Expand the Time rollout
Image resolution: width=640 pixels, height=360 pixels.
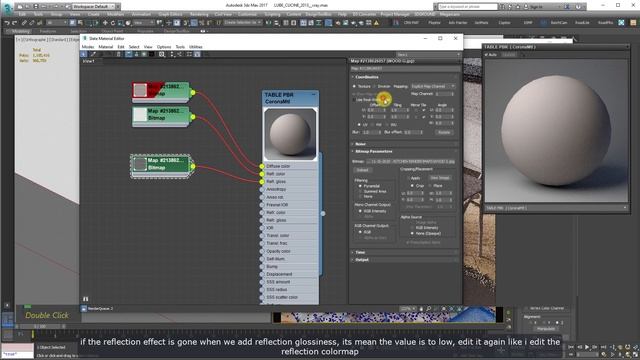click(404, 253)
